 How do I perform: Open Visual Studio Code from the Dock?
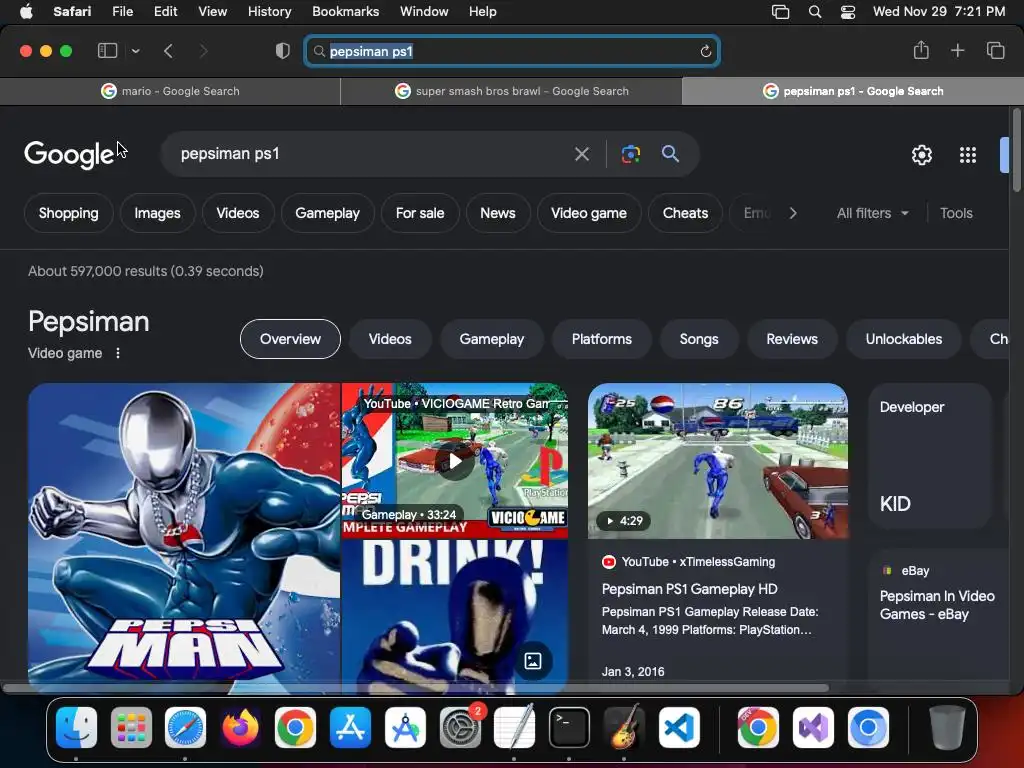point(679,728)
